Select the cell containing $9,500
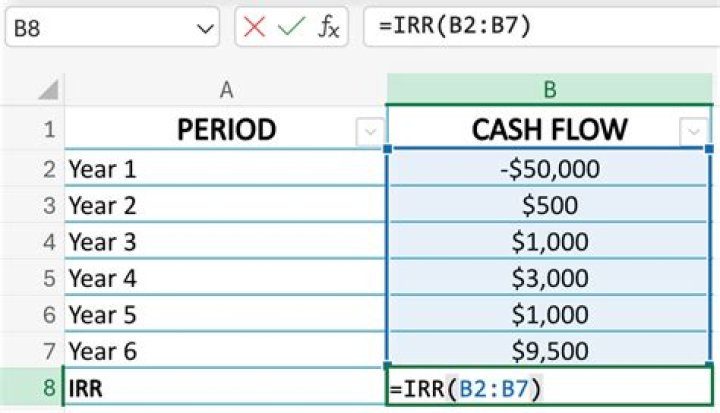The image size is (720, 413). tap(548, 351)
